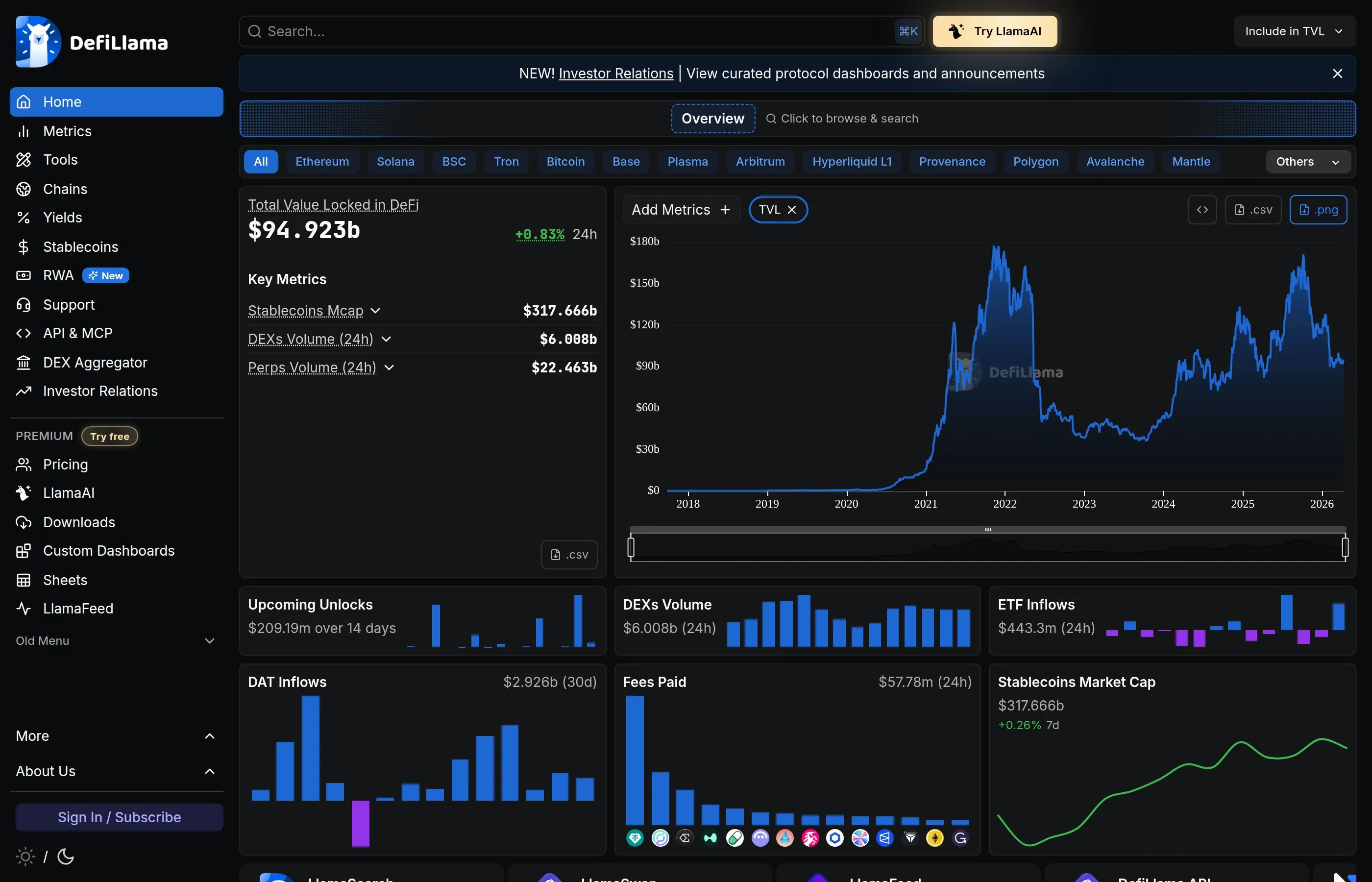
Task: Expand the DEXs Volume (24h) chevron
Action: [387, 339]
